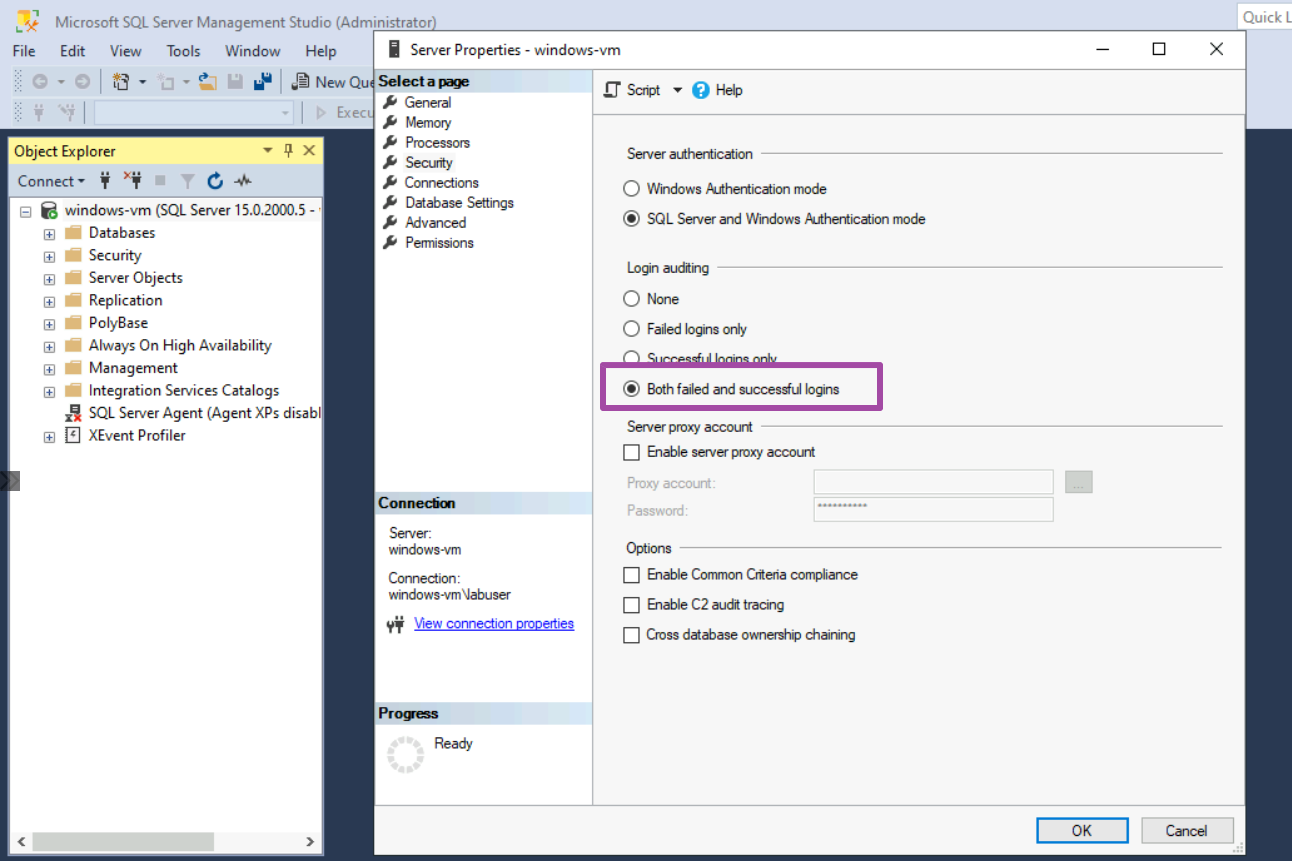This screenshot has width=1292, height=861.
Task: Click the Filter funnel icon in Object Explorer
Action: click(x=187, y=181)
